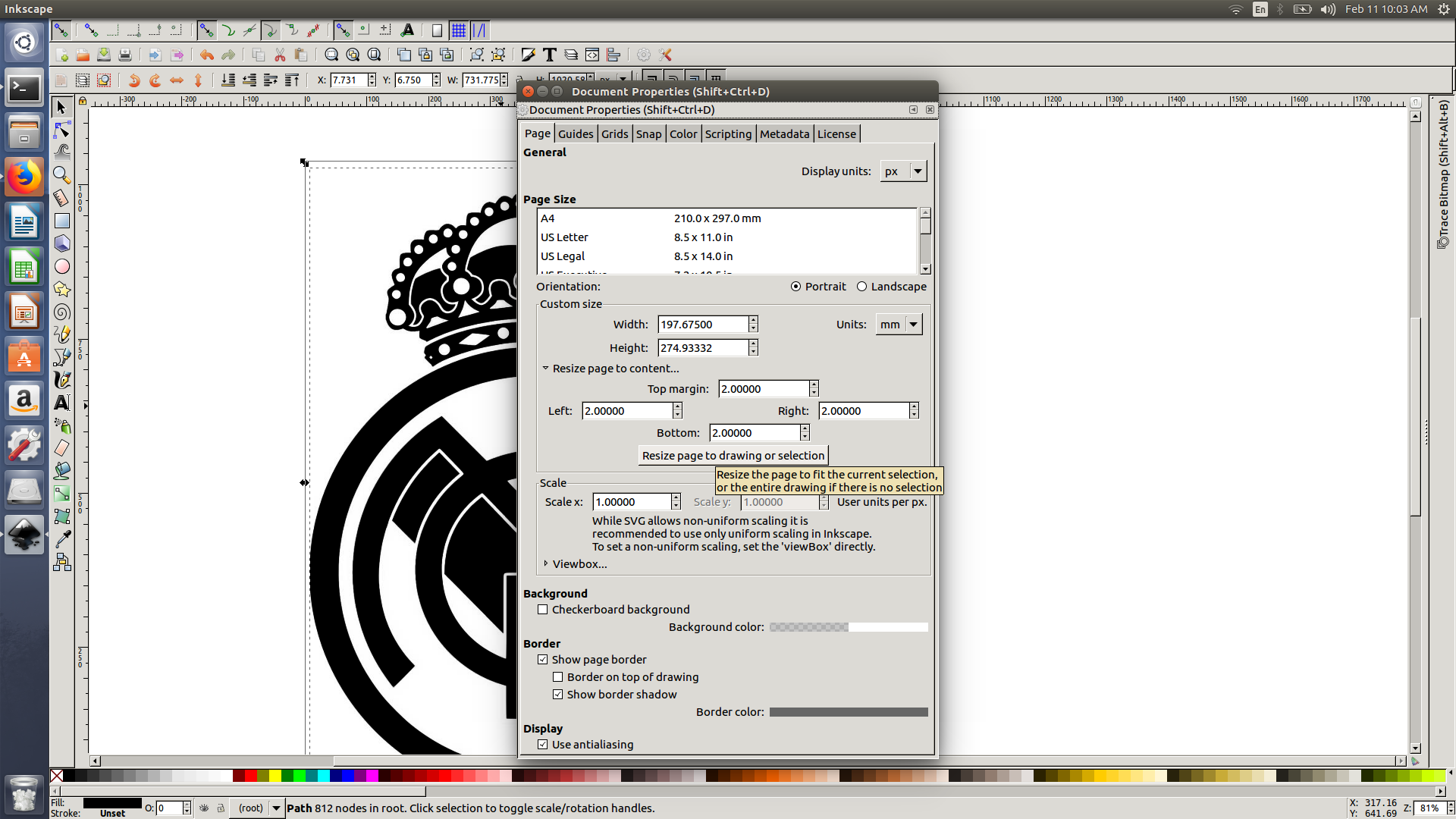The height and width of the screenshot is (819, 1456).
Task: Select the Connector tool
Action: 62,562
